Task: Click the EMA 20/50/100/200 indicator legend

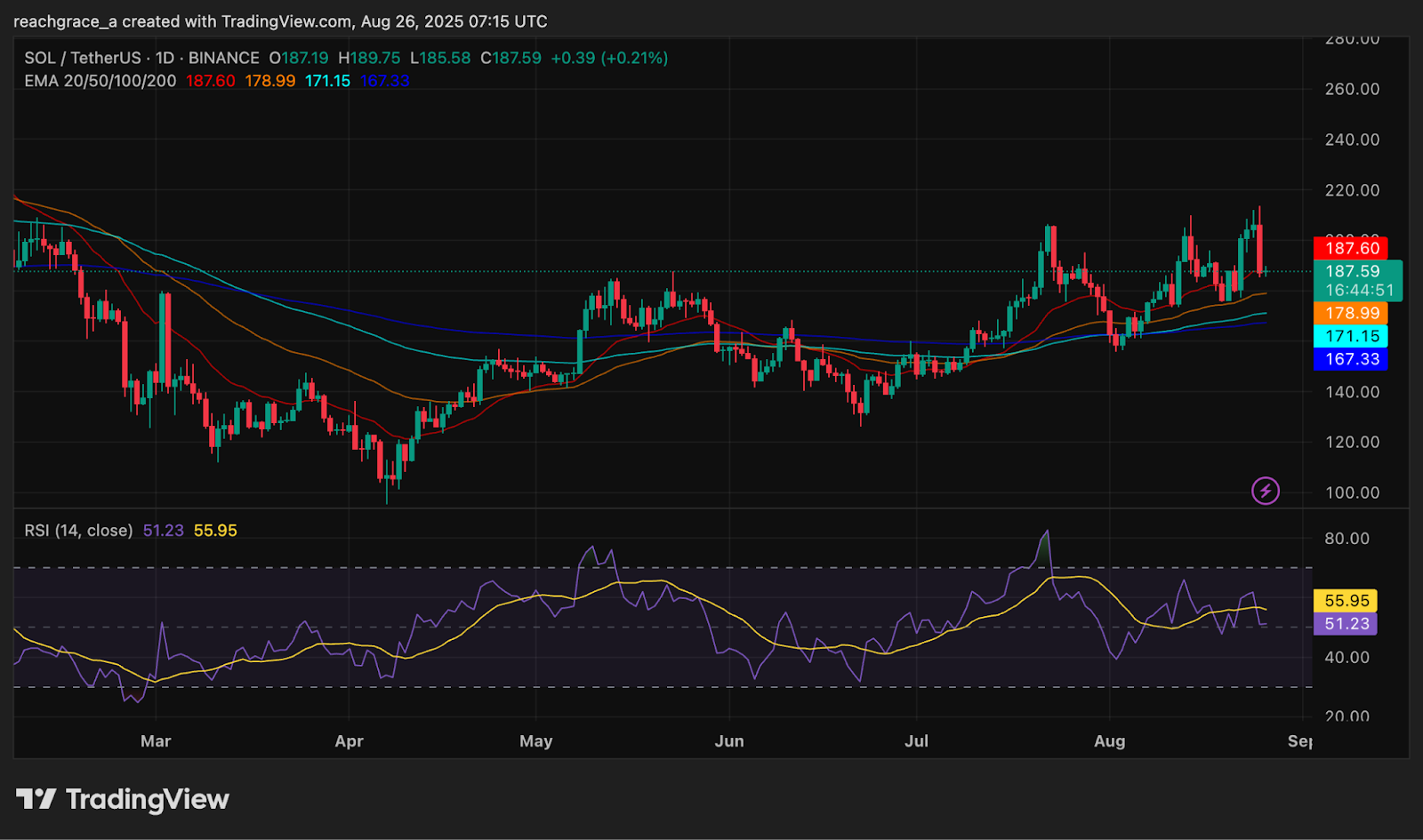Action: click(100, 81)
